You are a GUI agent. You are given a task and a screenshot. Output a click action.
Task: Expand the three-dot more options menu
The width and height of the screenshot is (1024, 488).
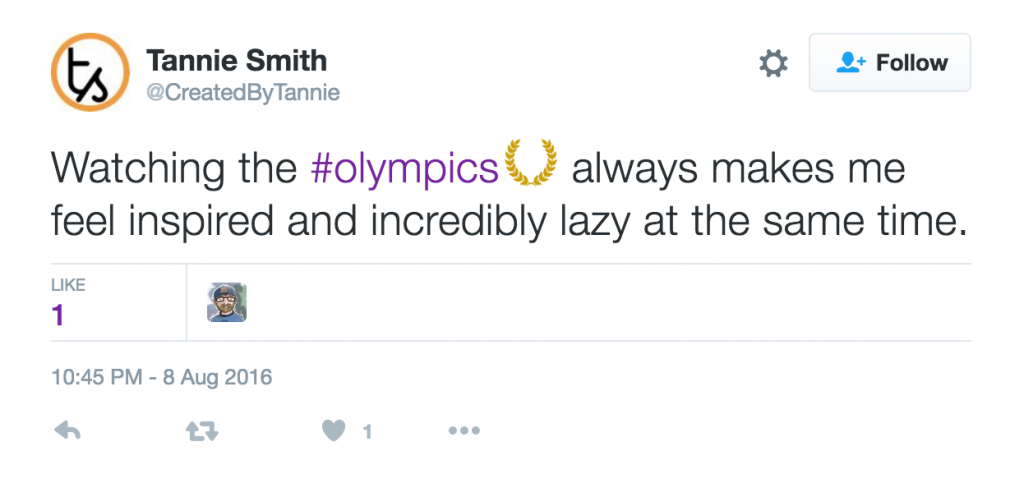(x=464, y=431)
